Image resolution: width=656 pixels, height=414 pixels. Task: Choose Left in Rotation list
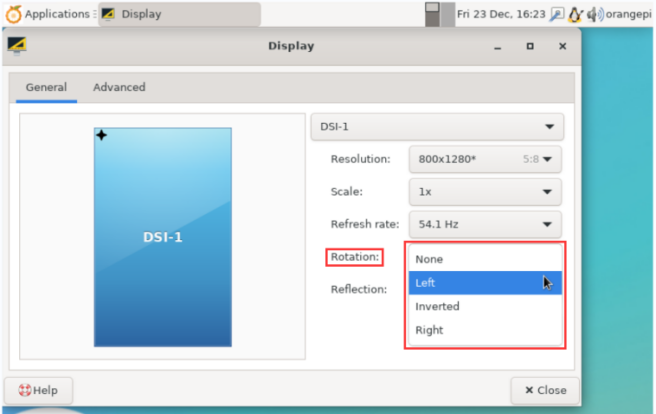(x=485, y=283)
